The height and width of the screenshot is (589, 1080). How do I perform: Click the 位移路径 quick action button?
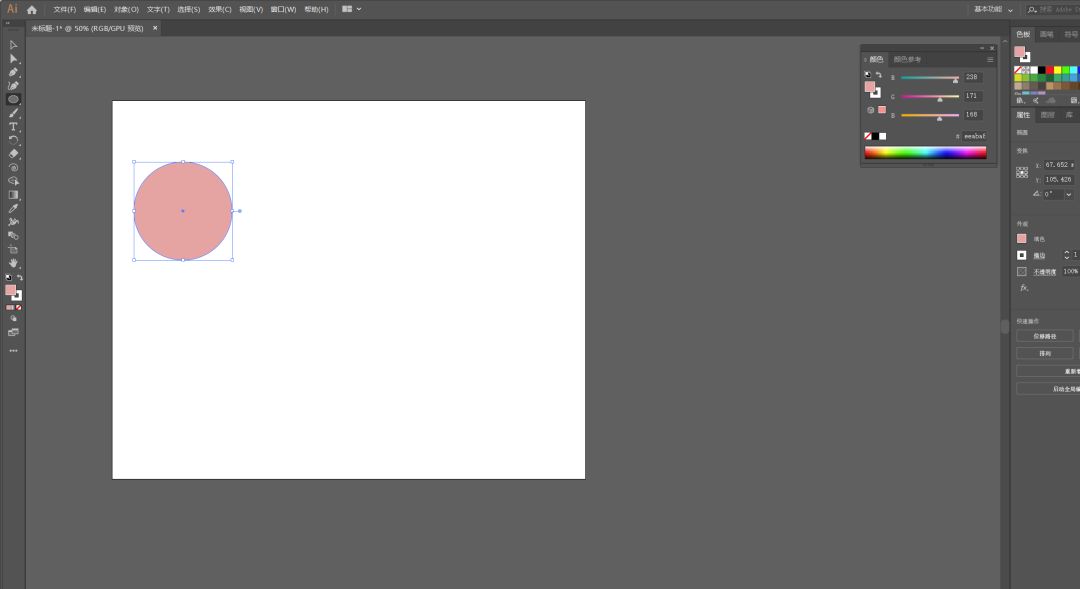pyautogui.click(x=1045, y=336)
